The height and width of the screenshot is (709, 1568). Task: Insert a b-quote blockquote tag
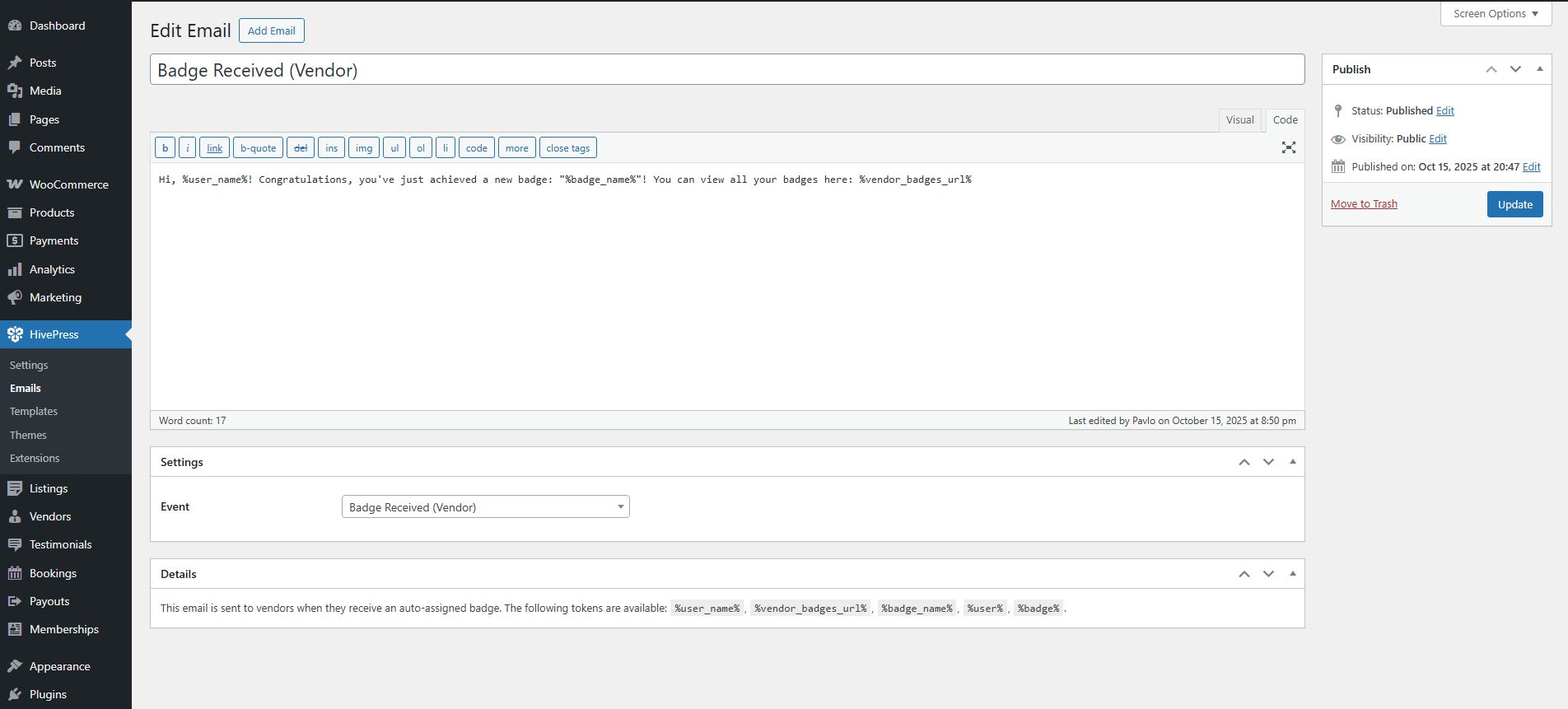(x=259, y=148)
